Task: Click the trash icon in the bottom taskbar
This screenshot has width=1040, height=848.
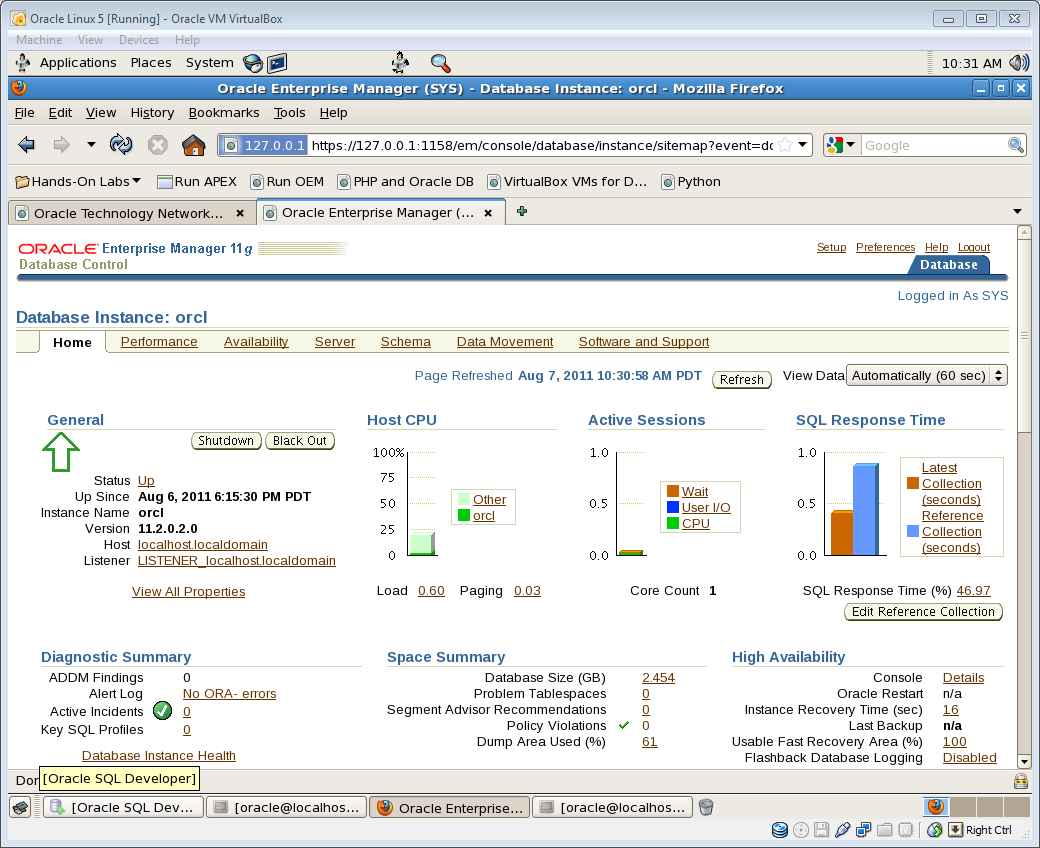Action: pos(706,807)
